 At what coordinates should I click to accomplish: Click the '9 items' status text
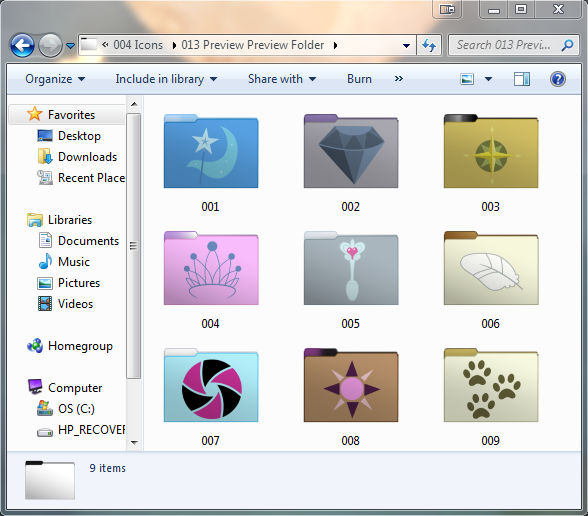coord(107,468)
